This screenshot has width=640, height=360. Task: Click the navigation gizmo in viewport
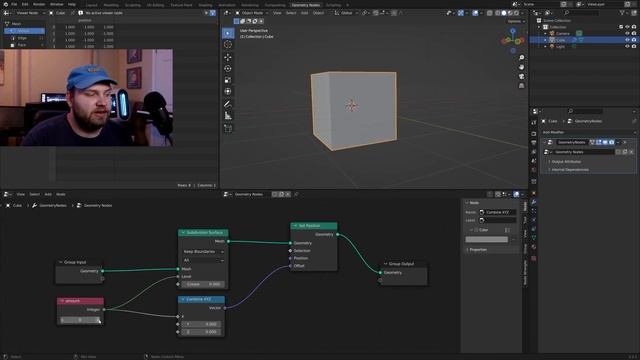point(513,40)
